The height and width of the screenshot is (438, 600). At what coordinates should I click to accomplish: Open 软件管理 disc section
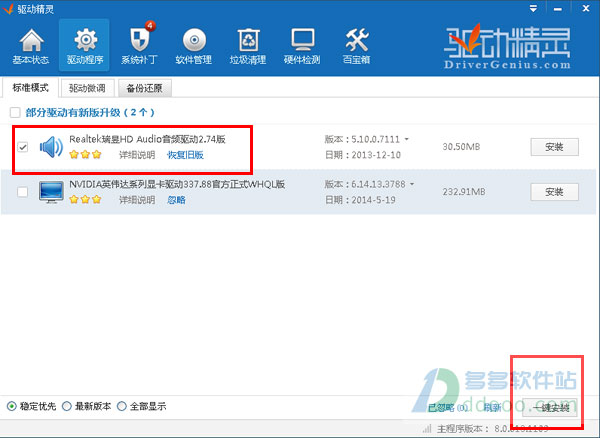(194, 46)
